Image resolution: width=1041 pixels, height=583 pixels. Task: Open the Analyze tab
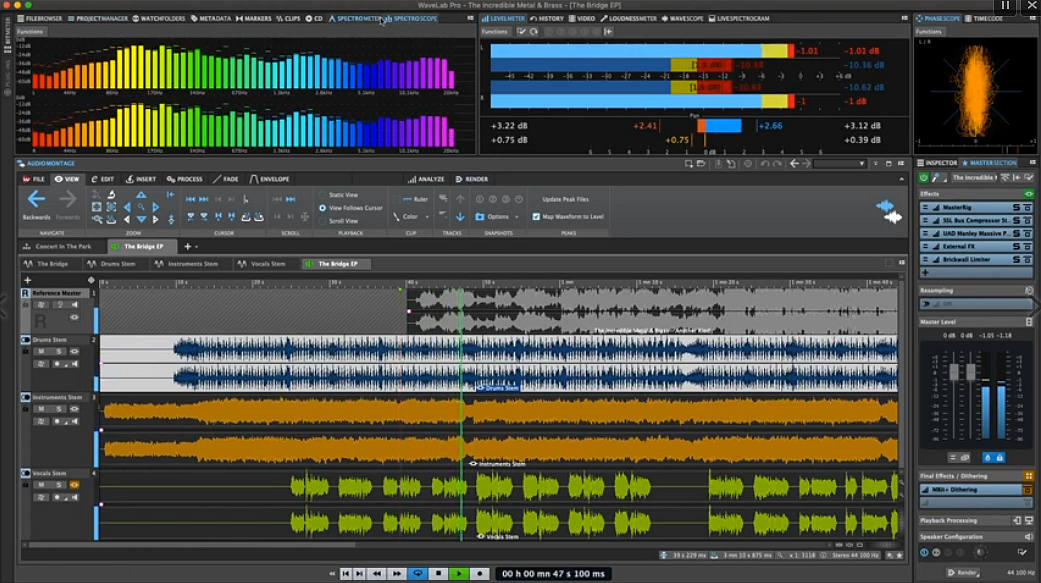coord(426,179)
